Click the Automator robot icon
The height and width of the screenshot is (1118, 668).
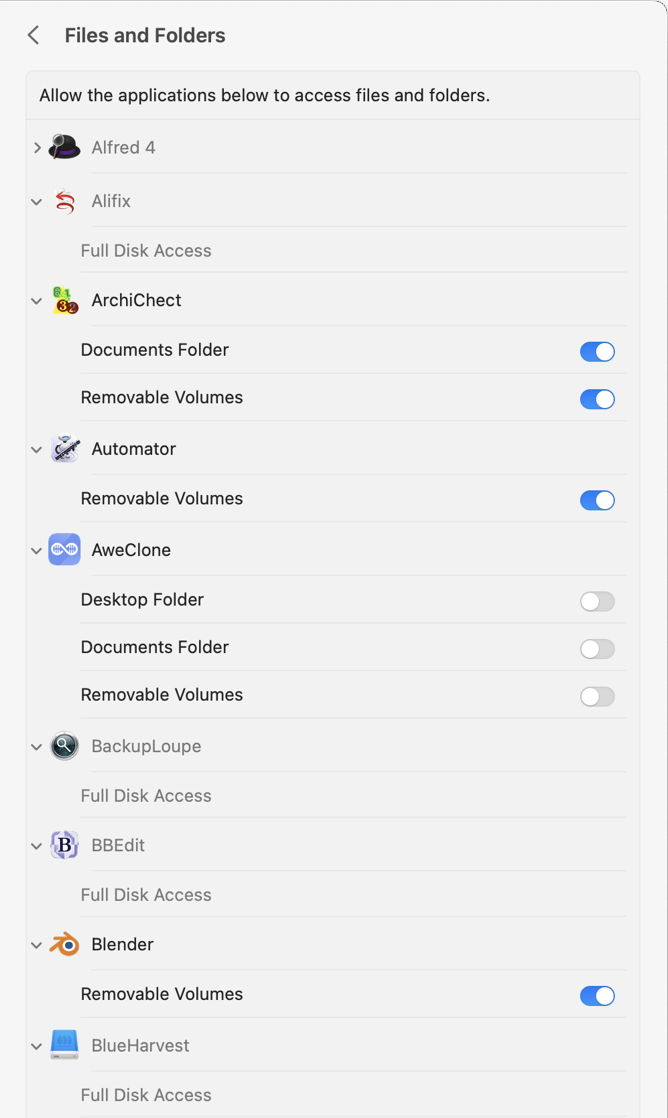click(x=65, y=449)
